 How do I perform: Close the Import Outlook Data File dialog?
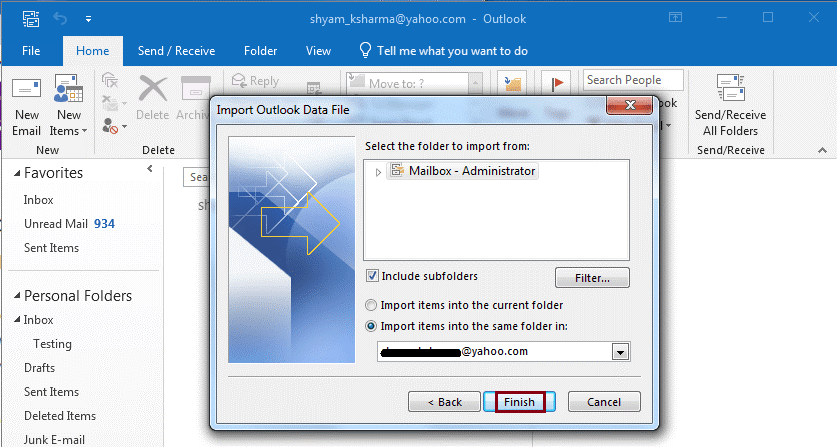point(629,105)
